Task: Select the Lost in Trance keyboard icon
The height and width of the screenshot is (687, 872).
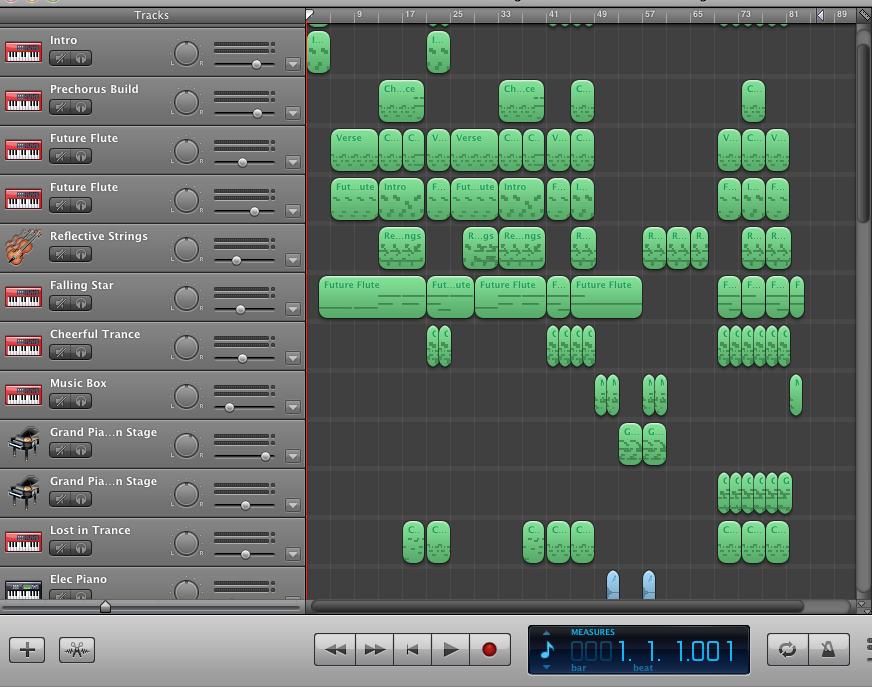Action: tap(23, 542)
